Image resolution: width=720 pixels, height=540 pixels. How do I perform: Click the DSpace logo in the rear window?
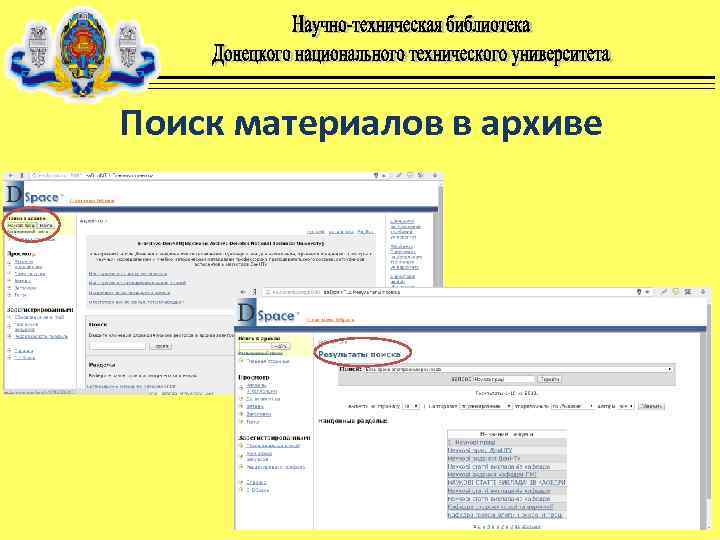click(33, 196)
